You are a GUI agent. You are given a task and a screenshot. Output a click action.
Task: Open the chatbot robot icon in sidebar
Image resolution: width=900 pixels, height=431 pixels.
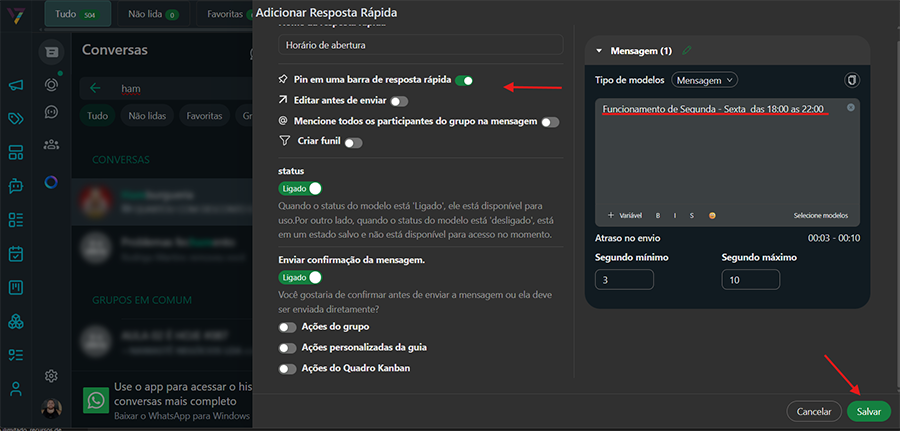[x=15, y=186]
